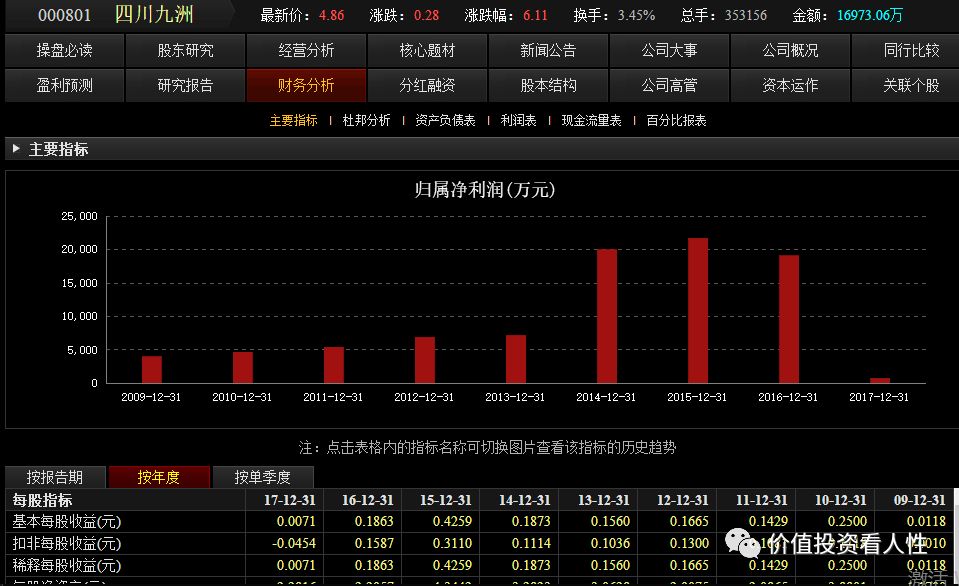Open 公司概况 tab

[790, 50]
